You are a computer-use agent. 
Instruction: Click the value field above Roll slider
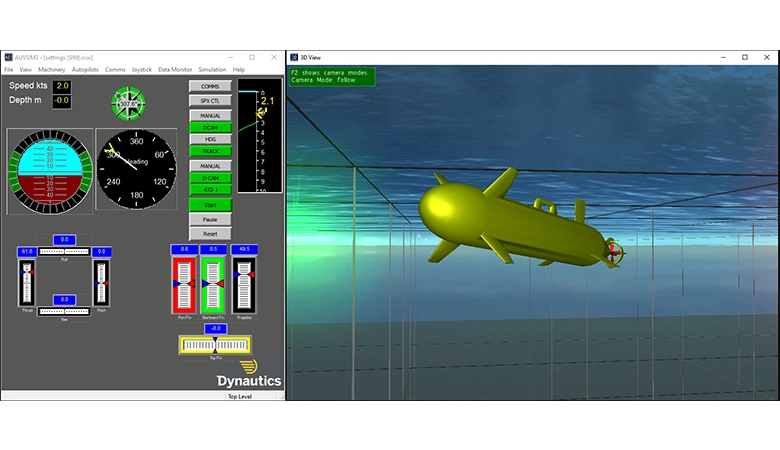(x=64, y=240)
